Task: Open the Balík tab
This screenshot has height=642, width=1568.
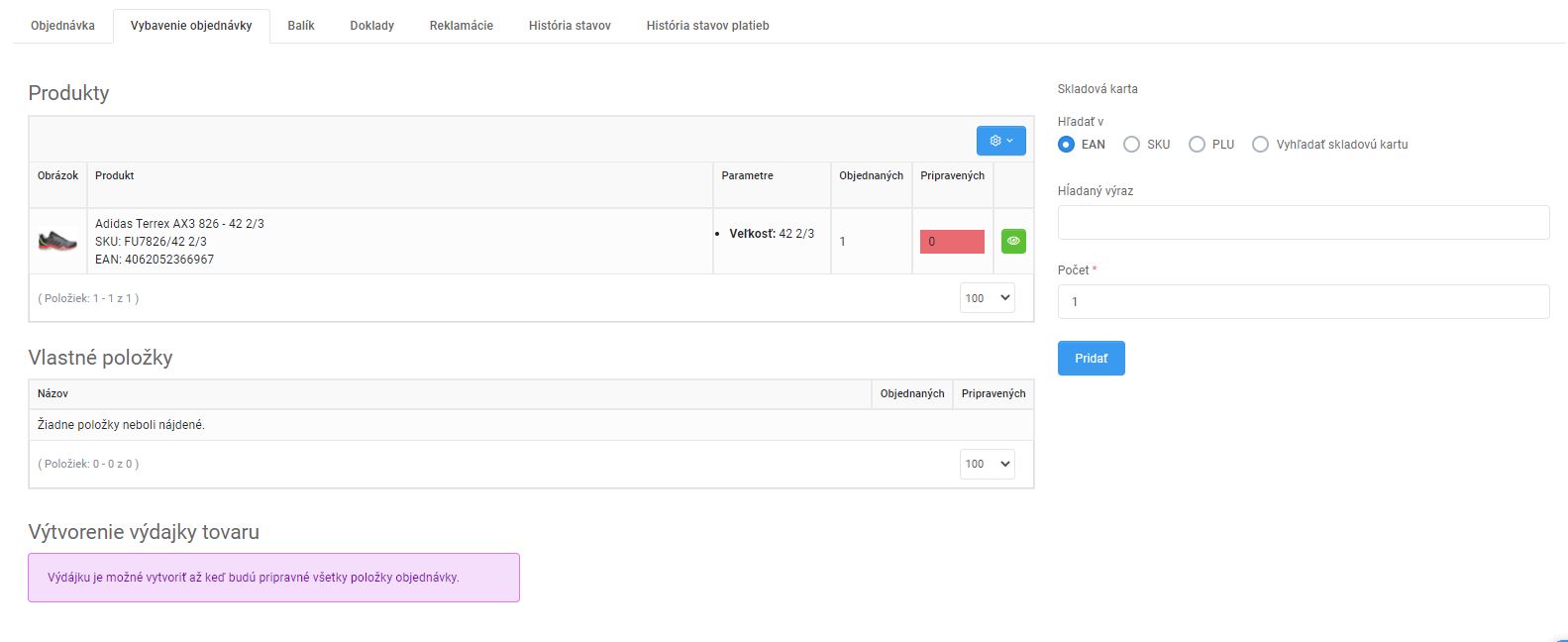Action: [x=301, y=26]
